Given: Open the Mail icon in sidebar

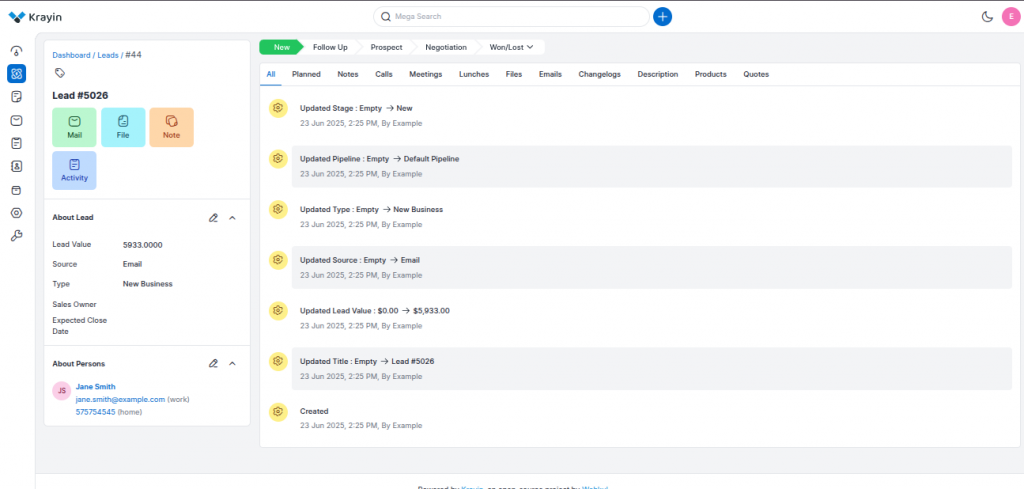Looking at the screenshot, I should (x=17, y=120).
